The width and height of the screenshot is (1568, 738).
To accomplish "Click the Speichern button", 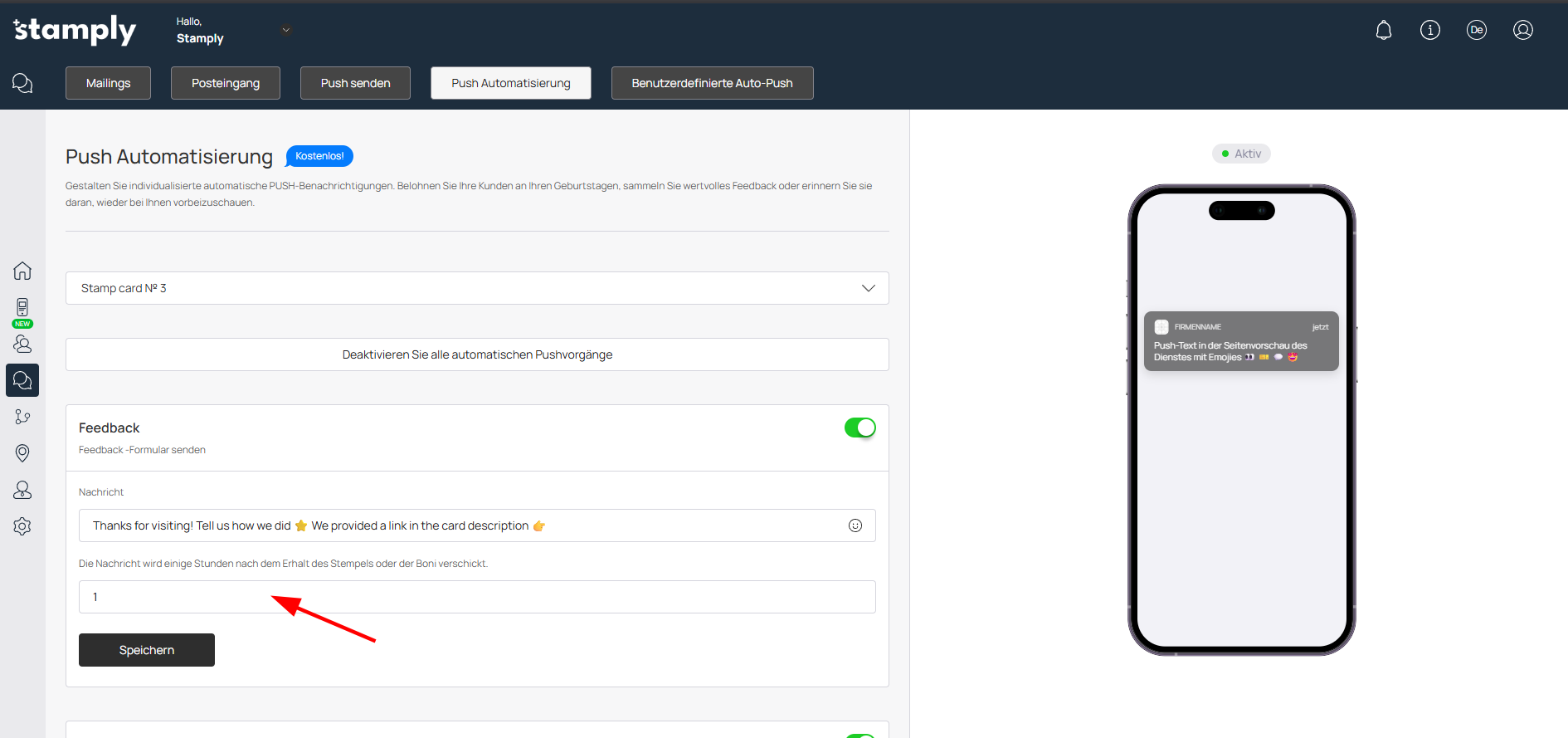I will (x=147, y=650).
